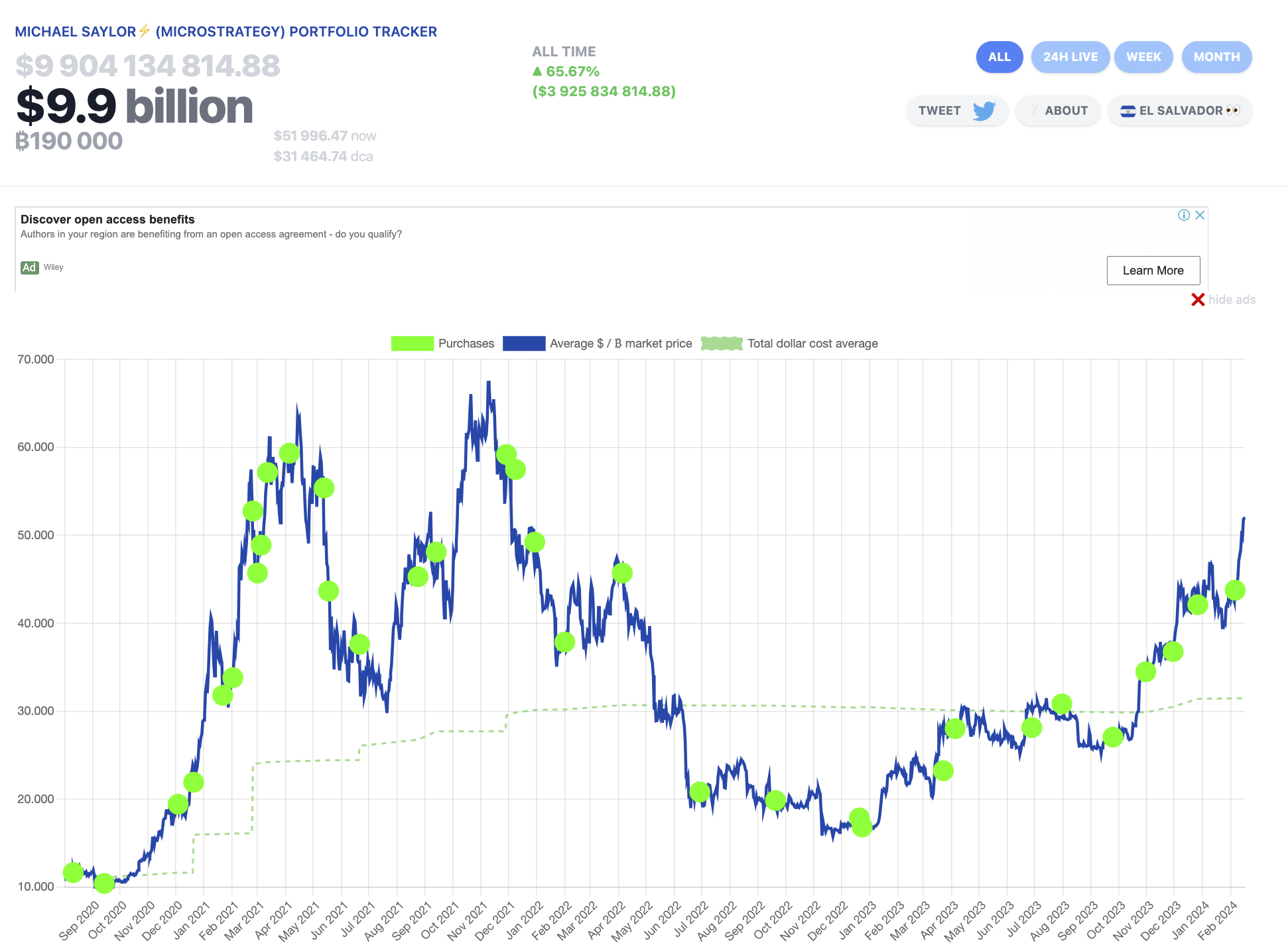The width and height of the screenshot is (1288, 951).
Task: Click the eyes emoji on El Salvador button
Action: (1233, 111)
